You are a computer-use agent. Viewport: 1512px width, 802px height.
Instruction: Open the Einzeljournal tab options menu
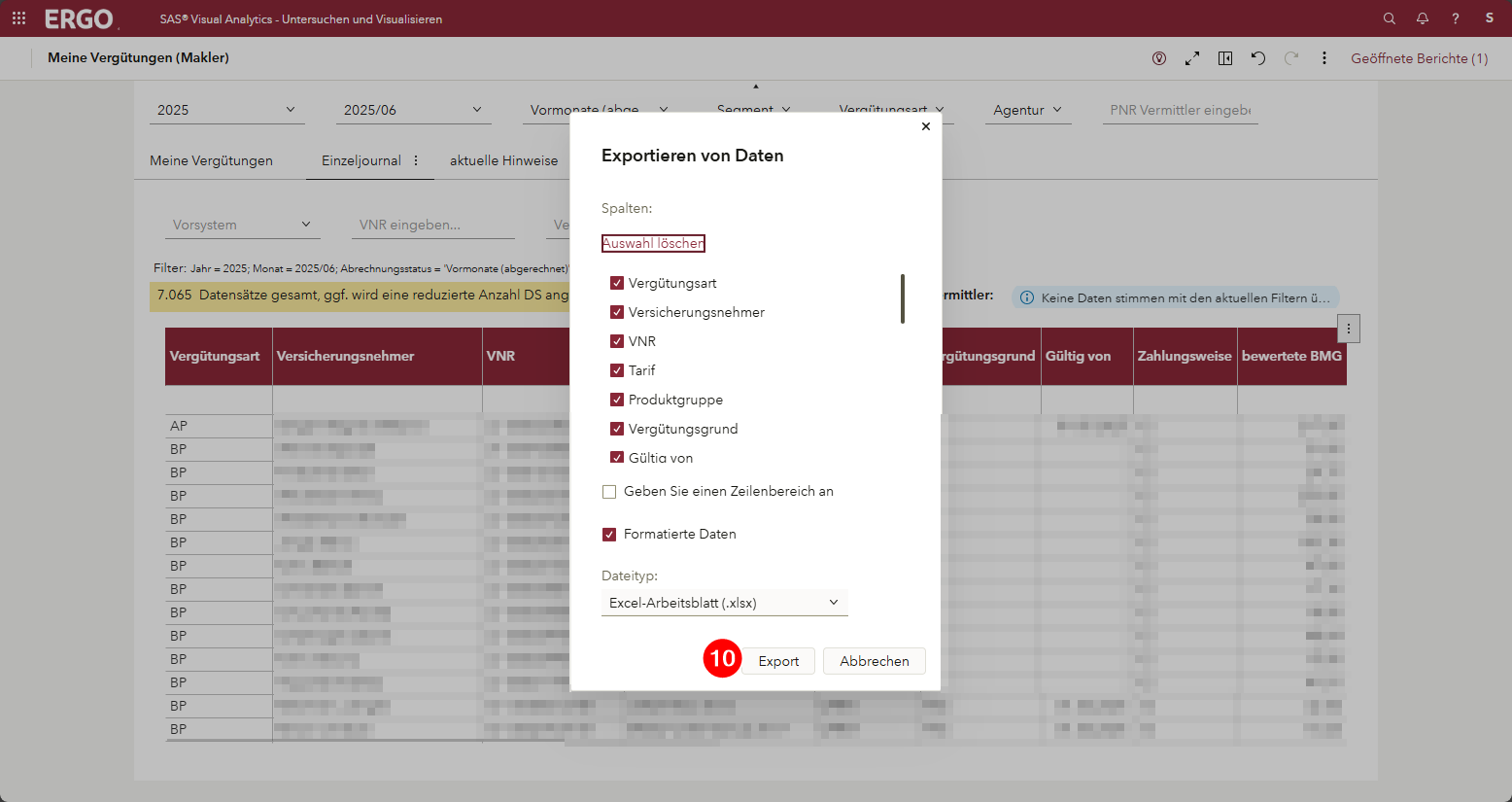(416, 160)
